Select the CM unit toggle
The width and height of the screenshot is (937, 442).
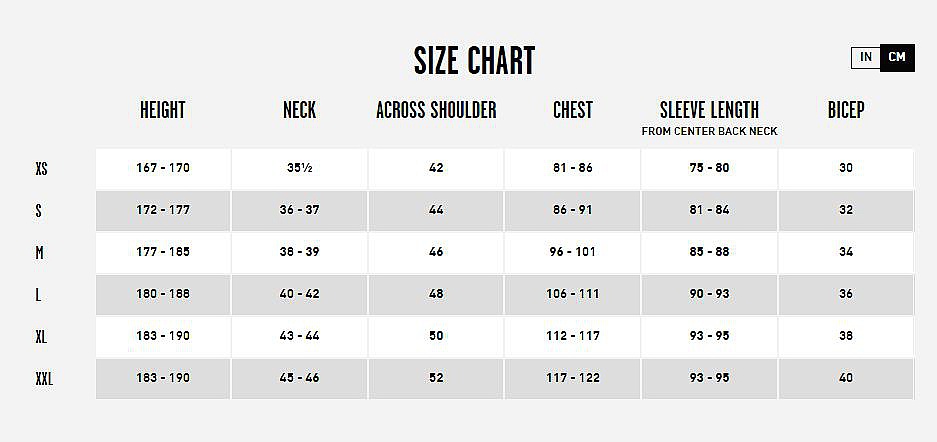click(897, 58)
